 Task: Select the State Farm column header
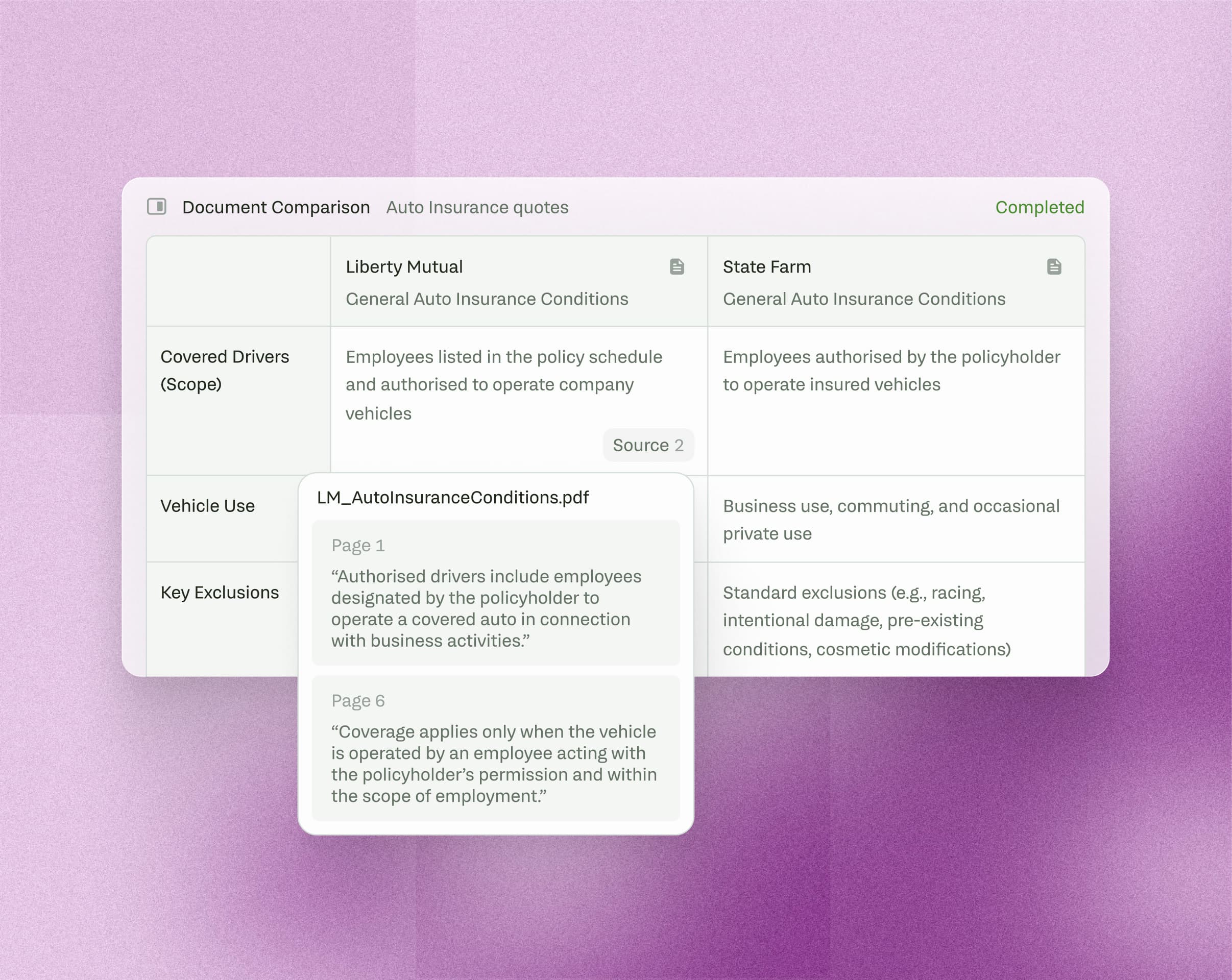[766, 267]
